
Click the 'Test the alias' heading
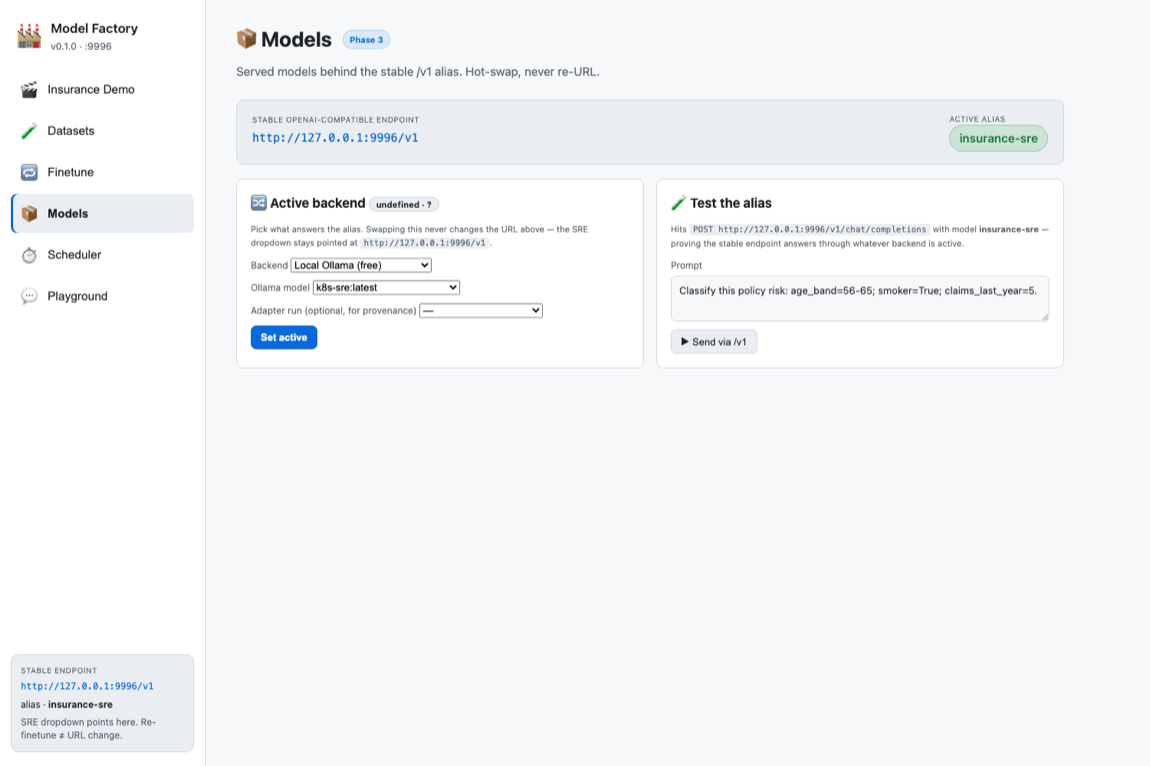tap(730, 203)
